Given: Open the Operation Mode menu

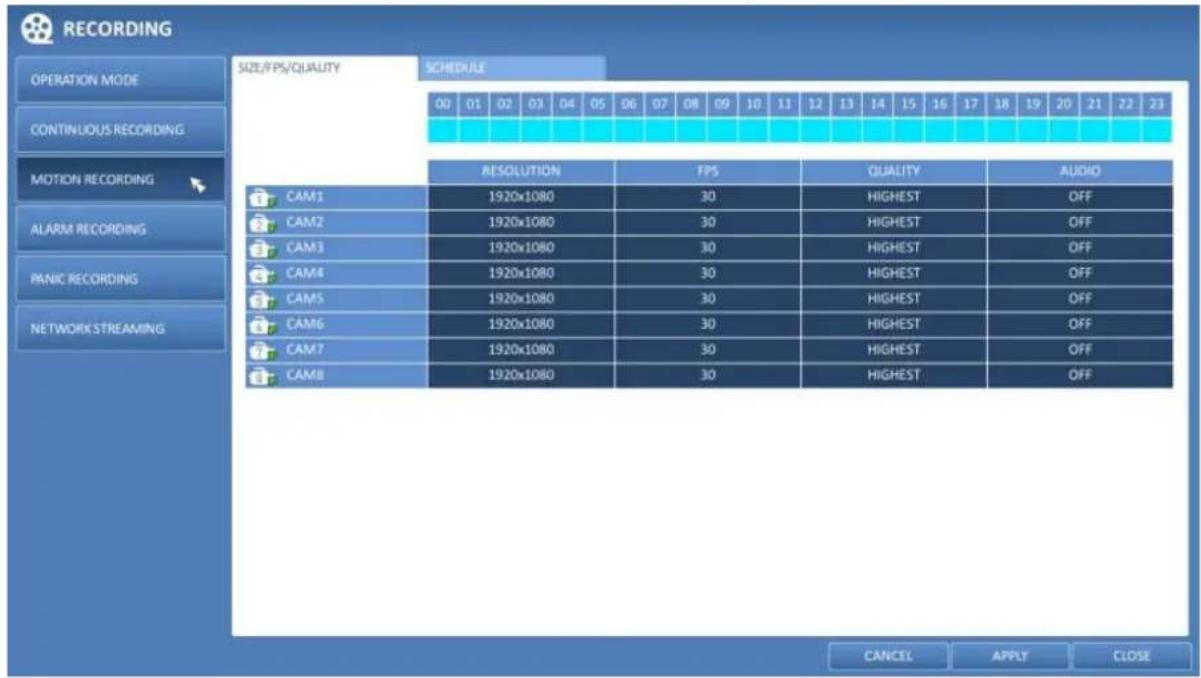Looking at the screenshot, I should tap(121, 80).
